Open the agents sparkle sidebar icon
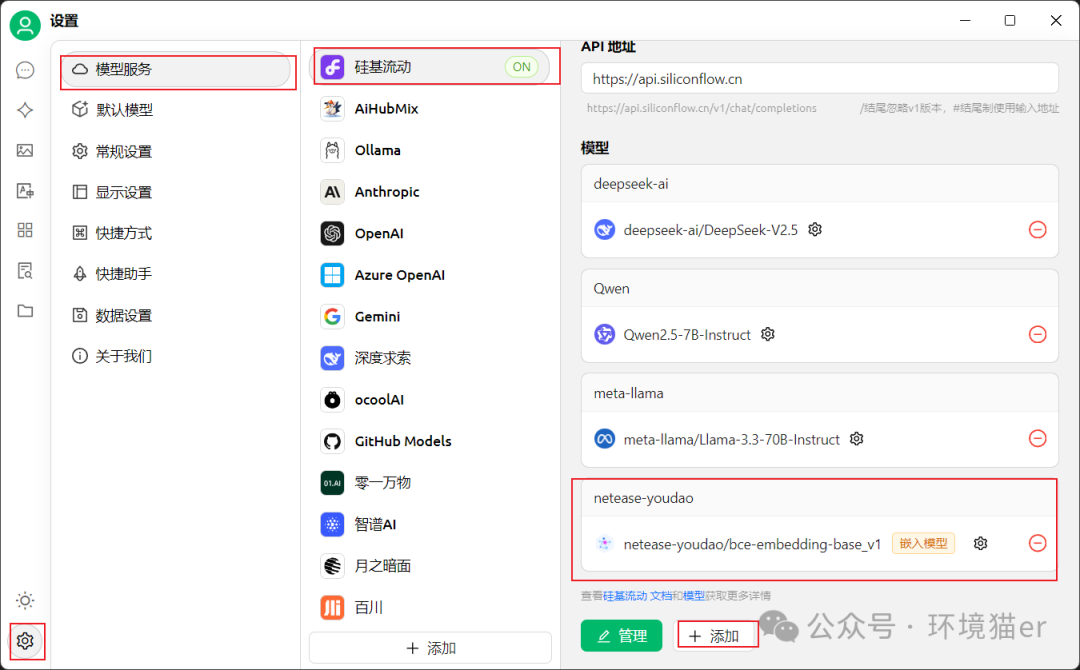 coord(25,110)
